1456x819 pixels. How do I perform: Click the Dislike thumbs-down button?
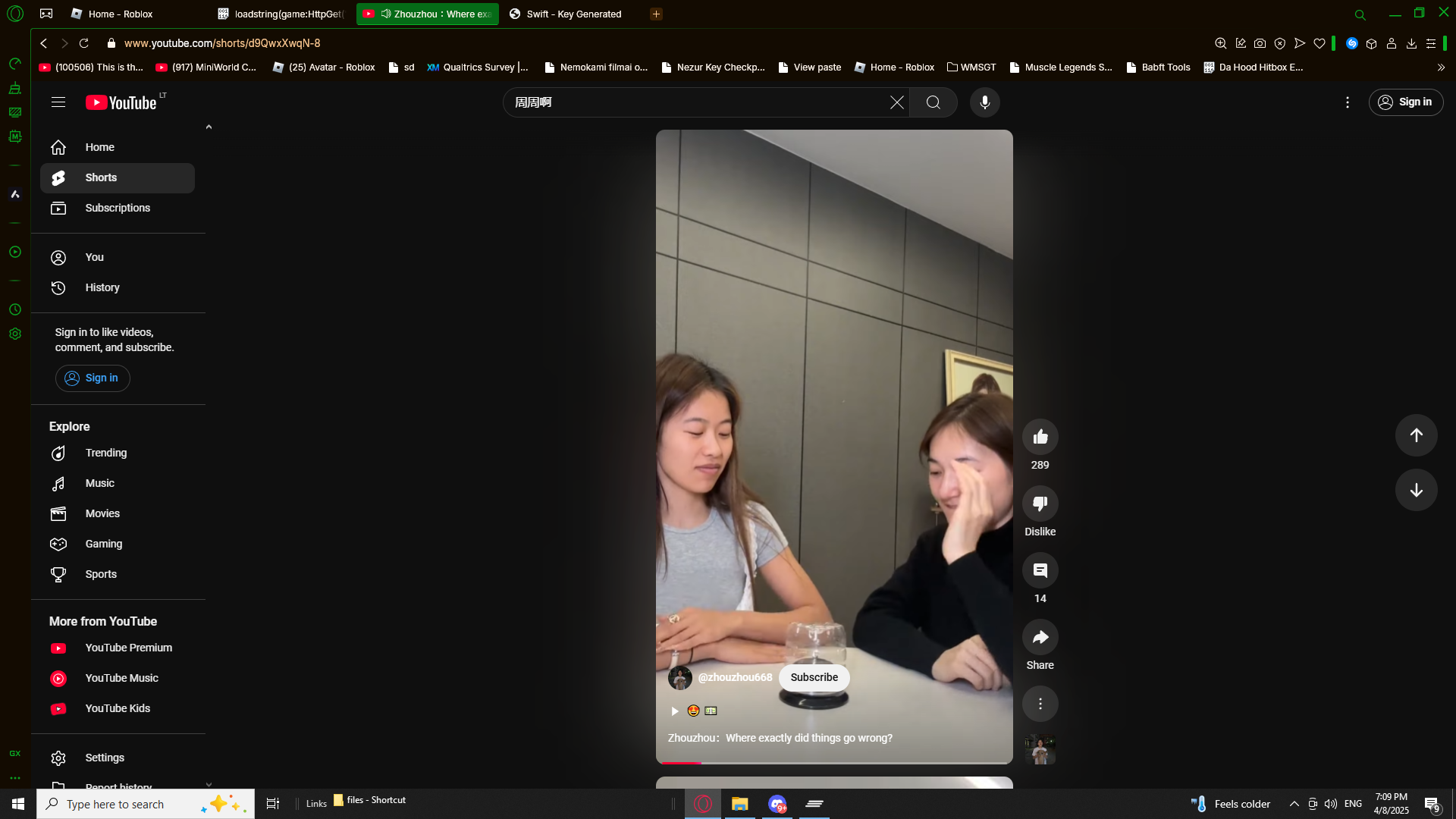click(1040, 504)
